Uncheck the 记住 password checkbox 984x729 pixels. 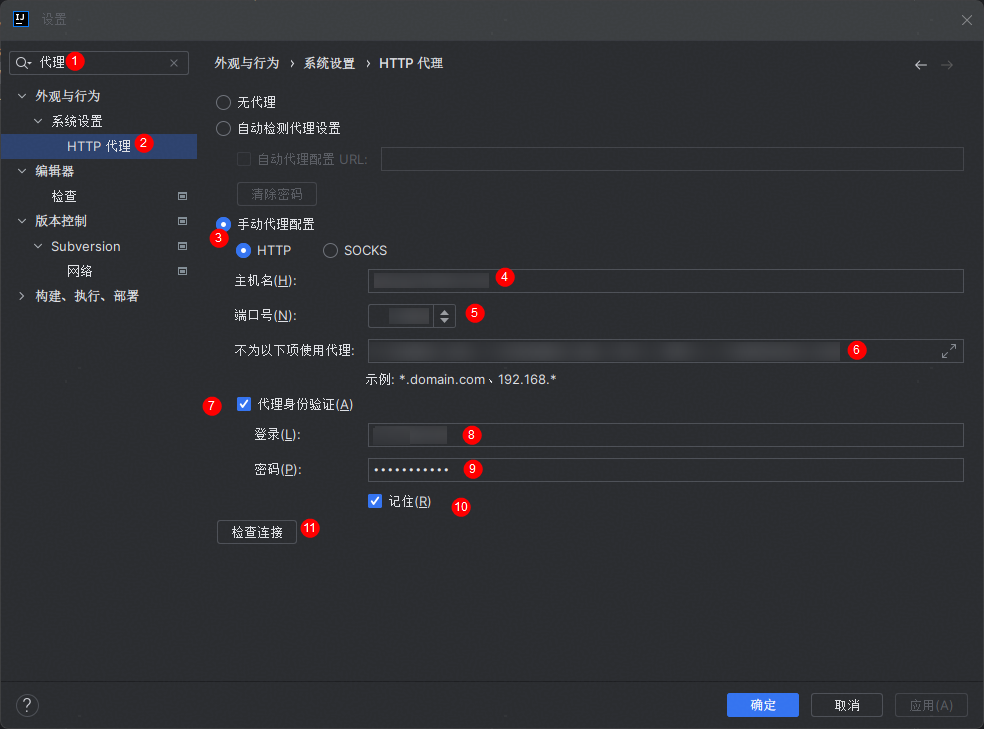pos(375,501)
